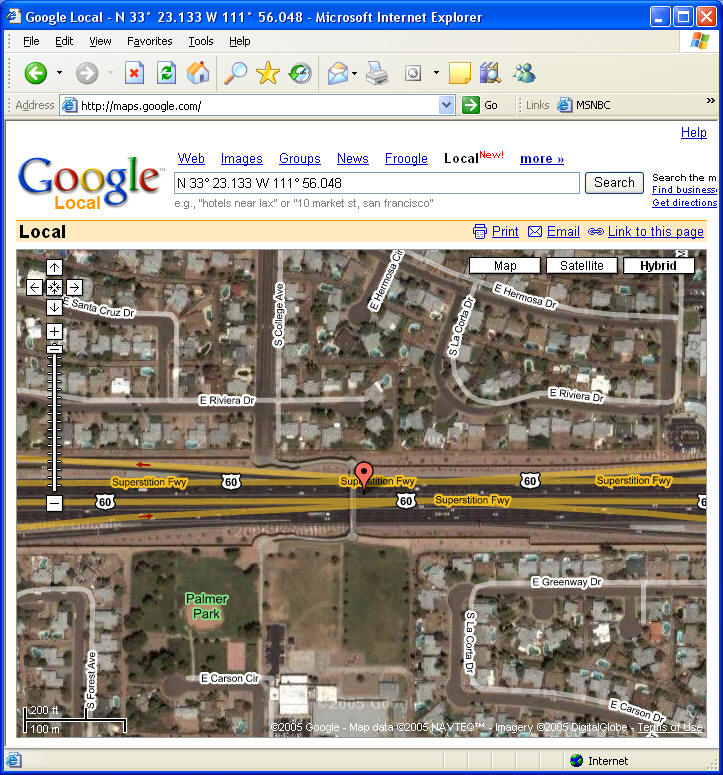The image size is (723, 775).
Task: Click Link to this page
Action: (655, 231)
